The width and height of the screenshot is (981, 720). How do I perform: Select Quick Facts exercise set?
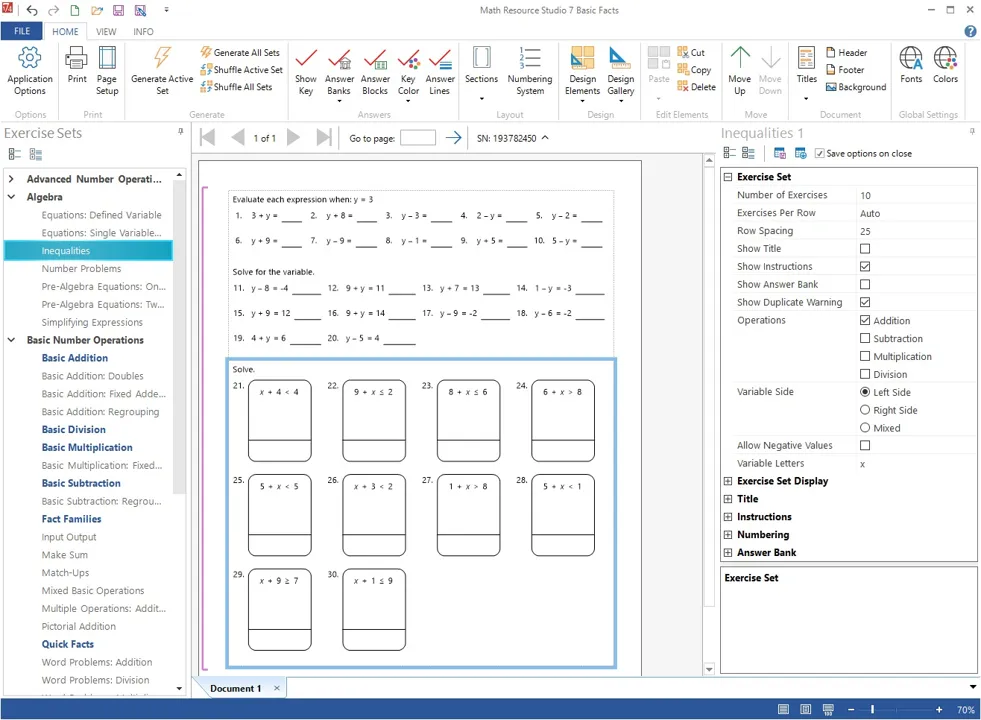(x=68, y=644)
